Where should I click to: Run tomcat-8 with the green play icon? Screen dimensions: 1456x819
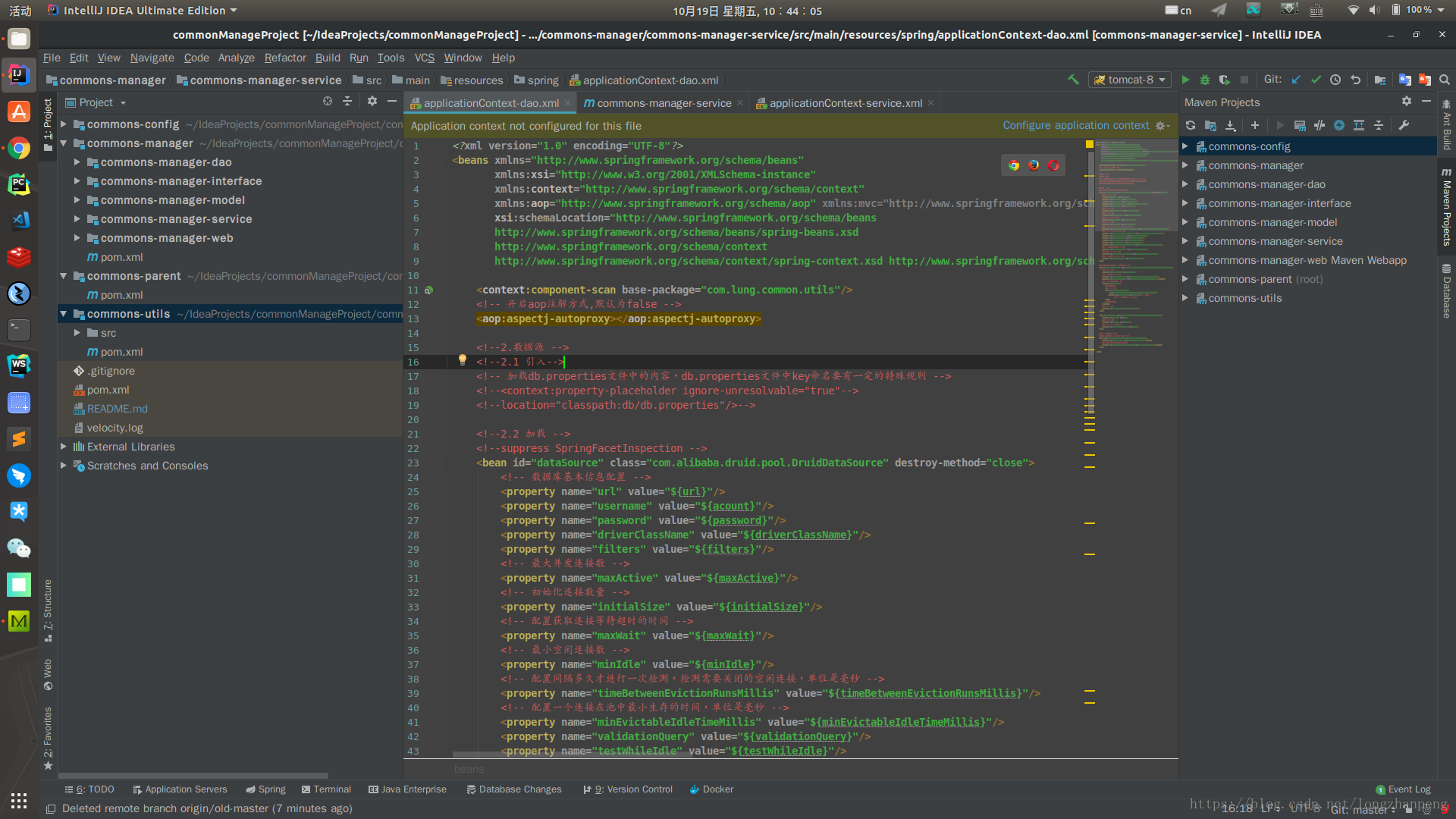click(x=1185, y=80)
